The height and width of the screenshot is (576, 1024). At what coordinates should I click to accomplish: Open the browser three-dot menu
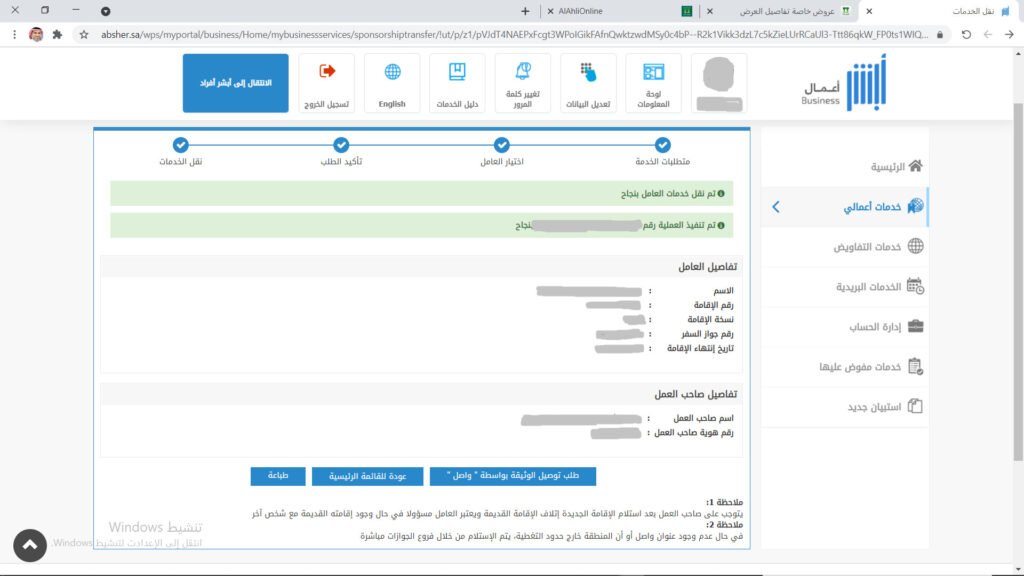[x=13, y=33]
